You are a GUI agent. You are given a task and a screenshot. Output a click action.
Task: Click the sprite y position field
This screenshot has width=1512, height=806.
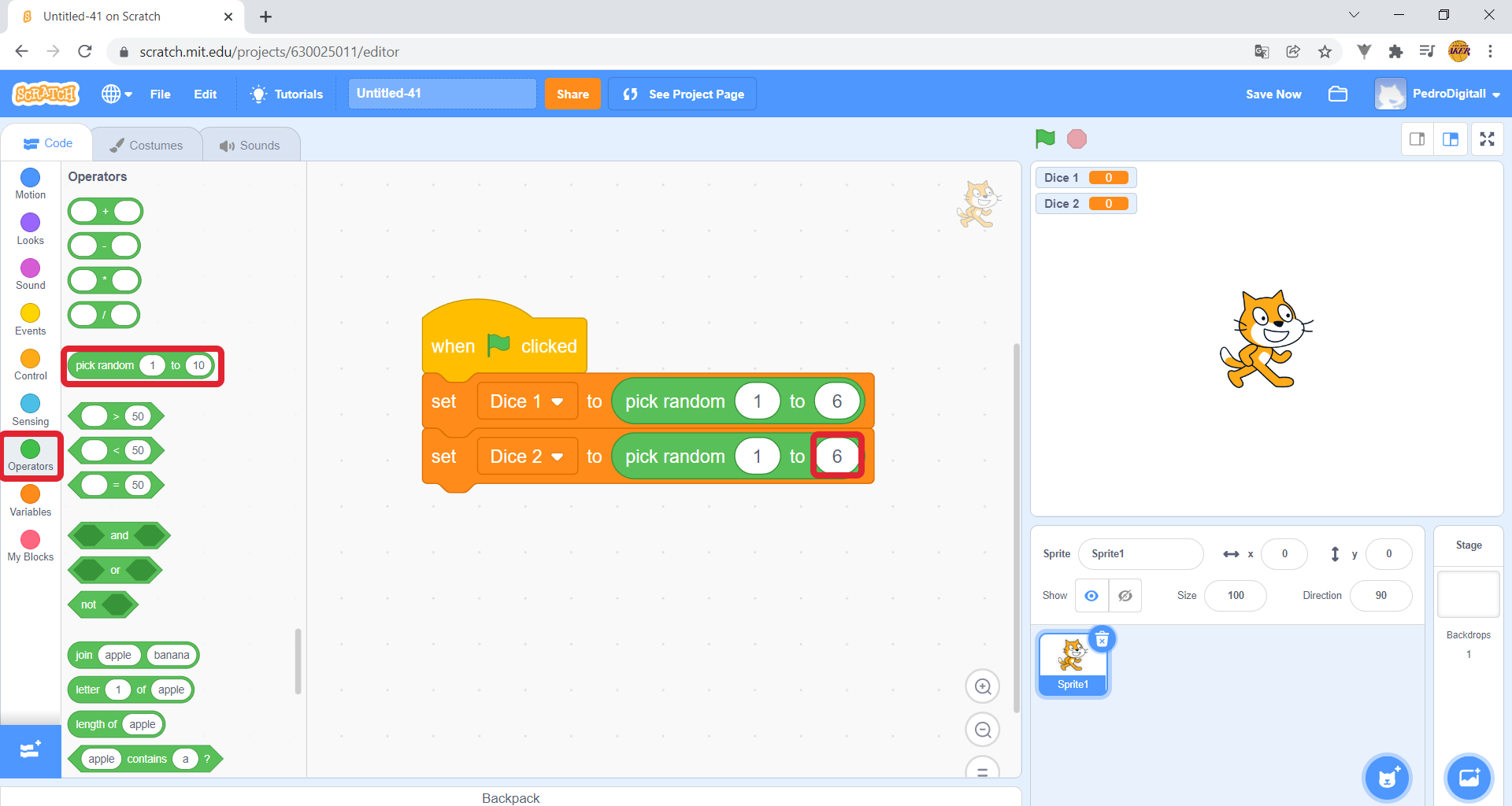click(x=1388, y=554)
